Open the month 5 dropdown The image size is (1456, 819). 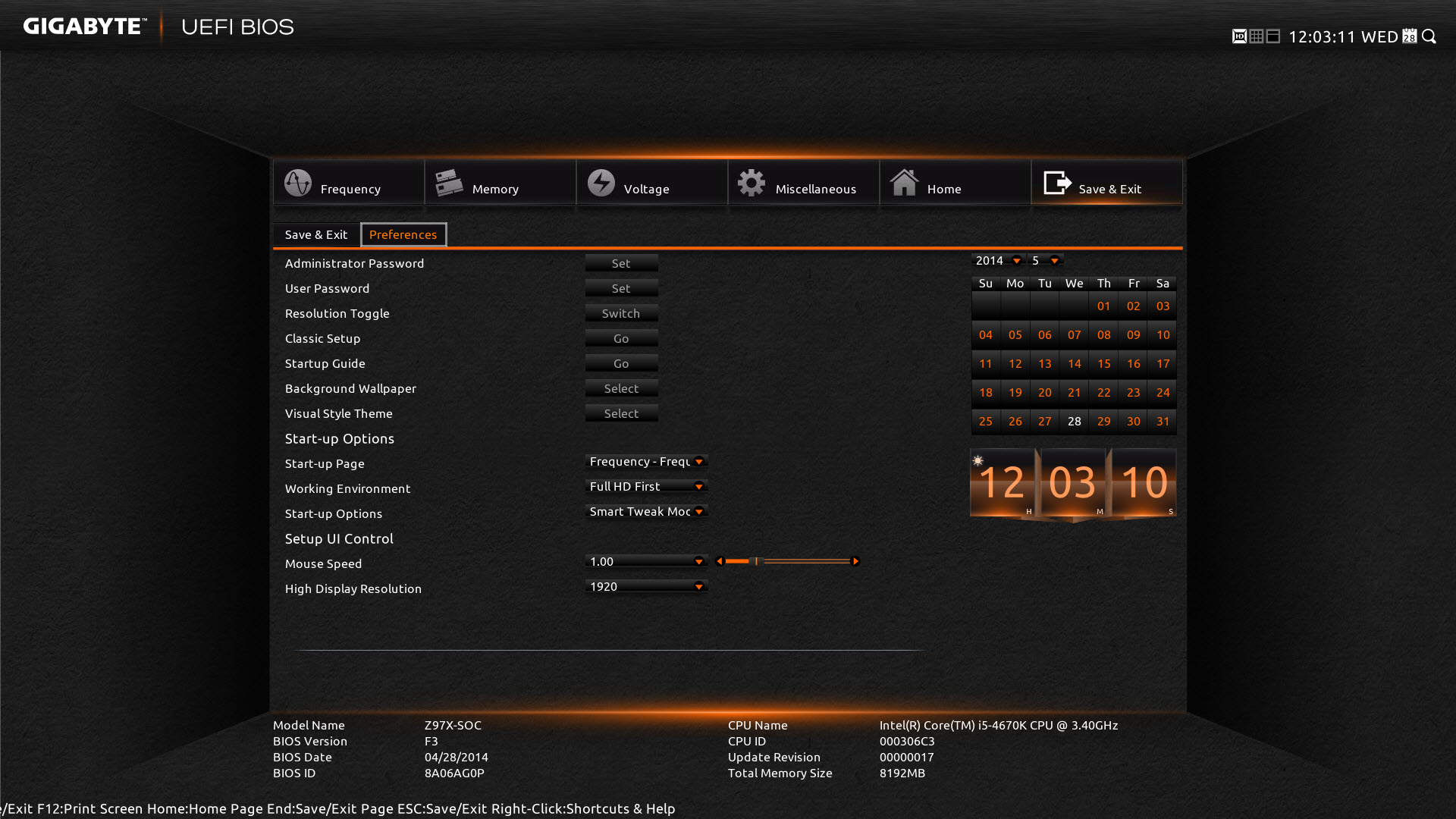point(1046,261)
